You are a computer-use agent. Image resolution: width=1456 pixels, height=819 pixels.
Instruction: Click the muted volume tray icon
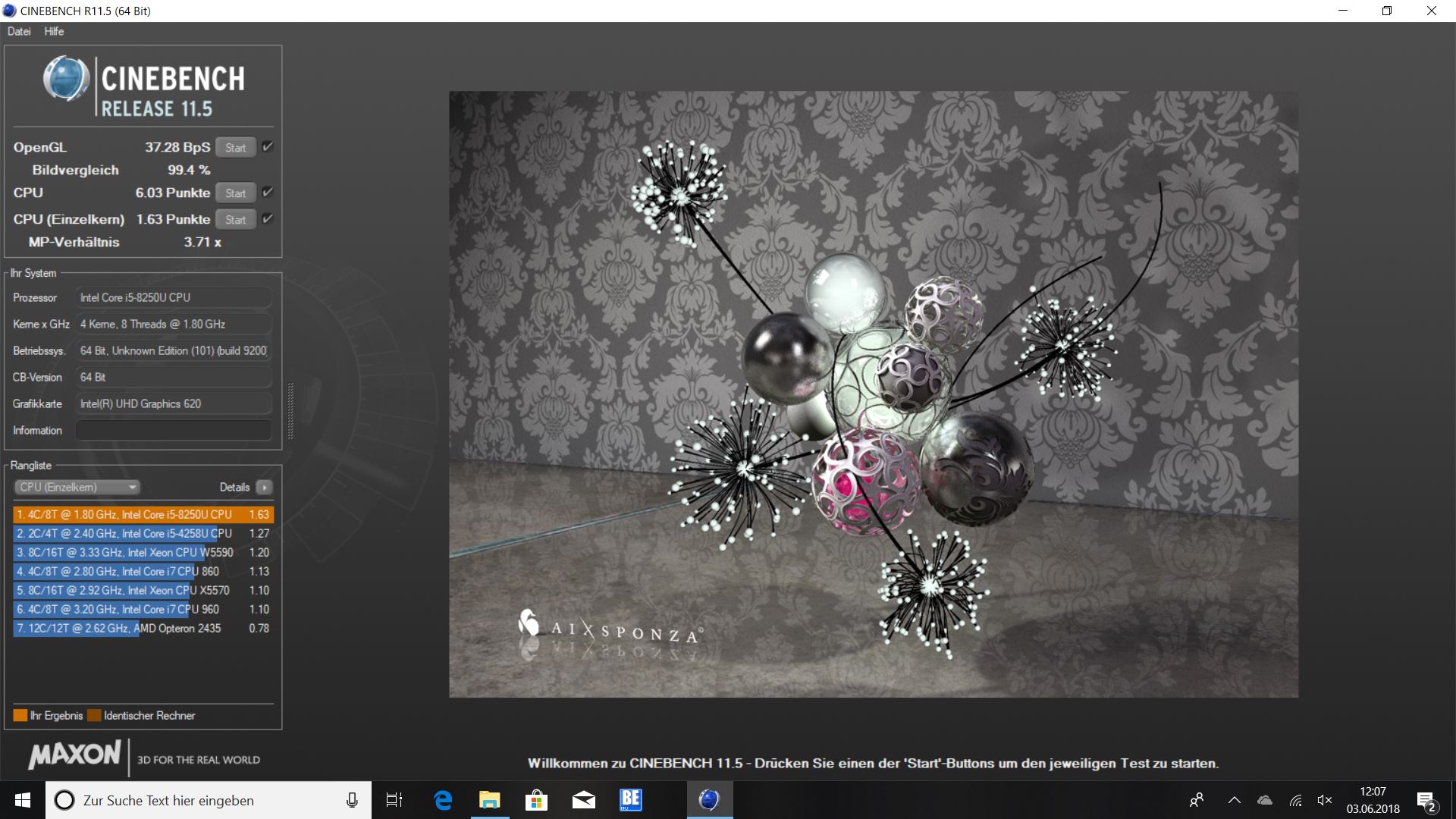coord(1325,800)
